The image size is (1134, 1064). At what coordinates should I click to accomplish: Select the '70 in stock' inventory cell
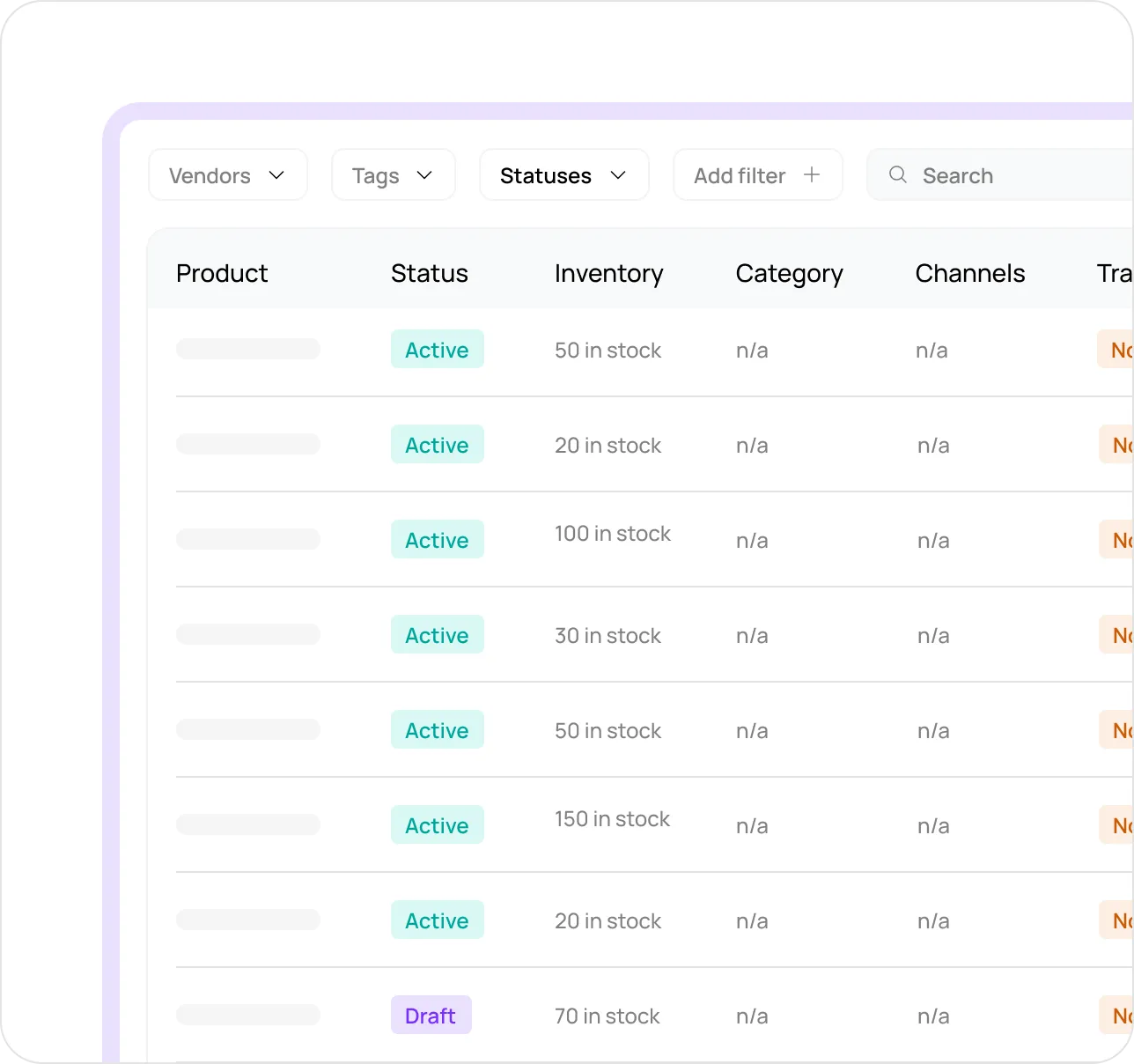pyautogui.click(x=607, y=1016)
